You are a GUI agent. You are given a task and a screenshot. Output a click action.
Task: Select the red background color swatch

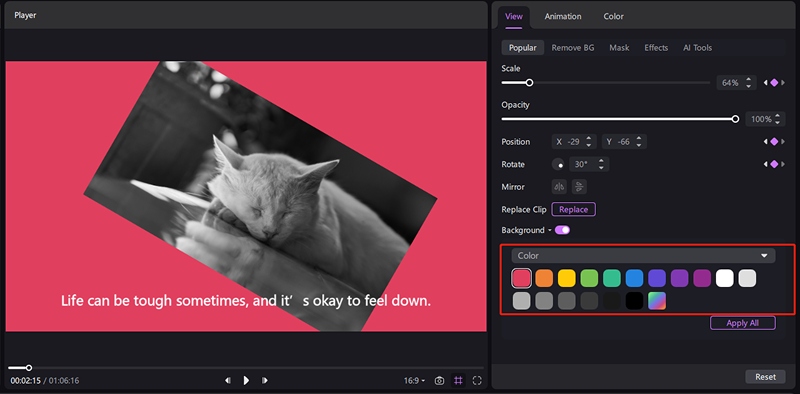point(521,278)
